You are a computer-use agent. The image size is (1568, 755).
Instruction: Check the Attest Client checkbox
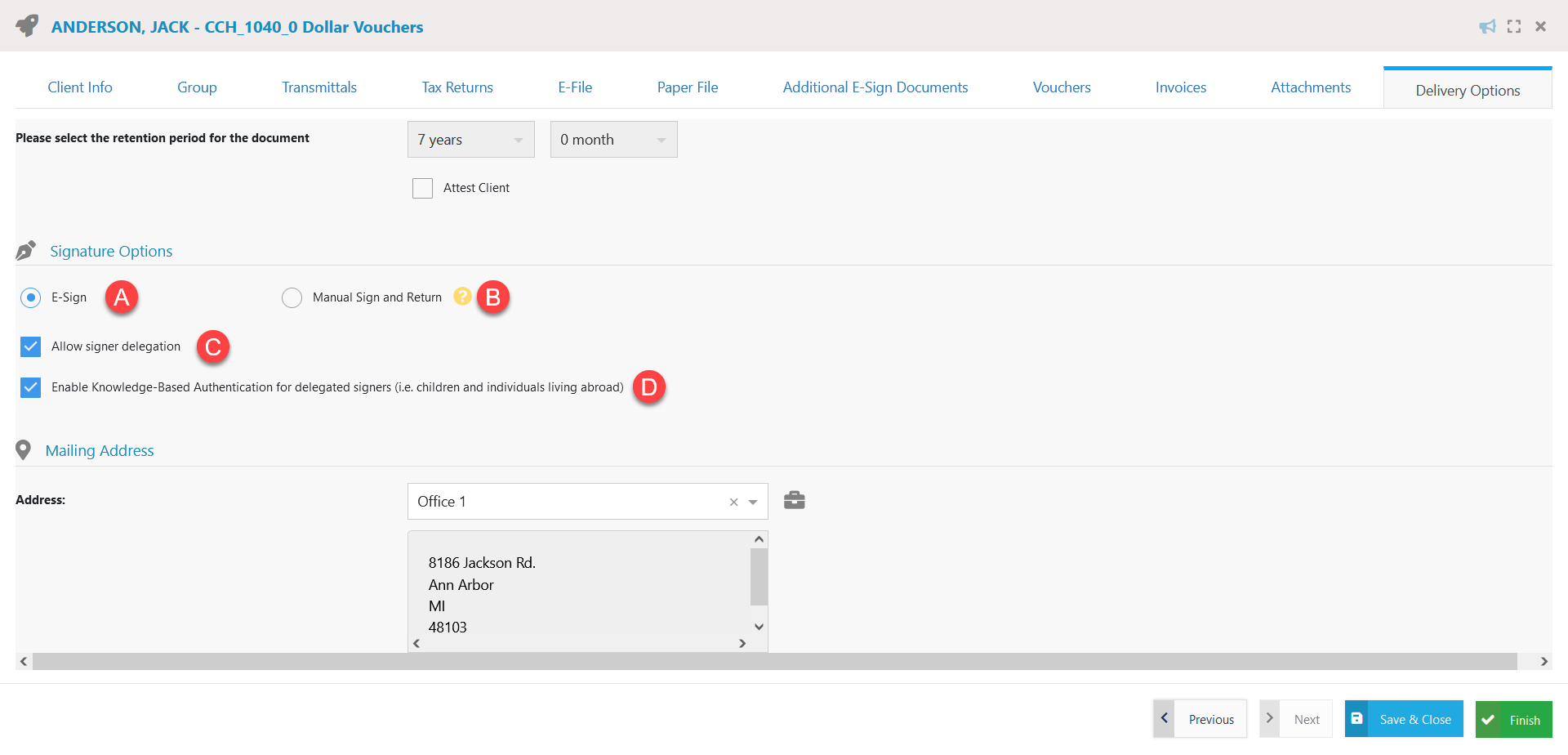[423, 188]
